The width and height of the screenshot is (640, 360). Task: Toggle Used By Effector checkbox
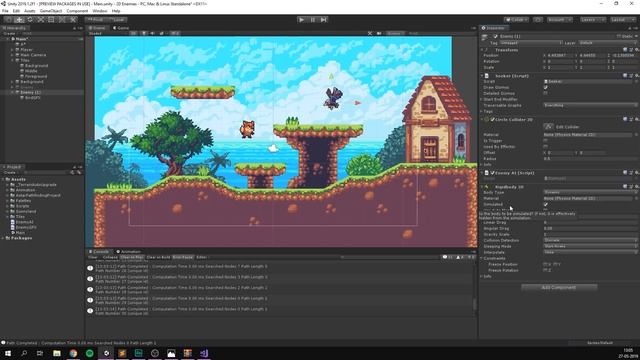(x=545, y=147)
